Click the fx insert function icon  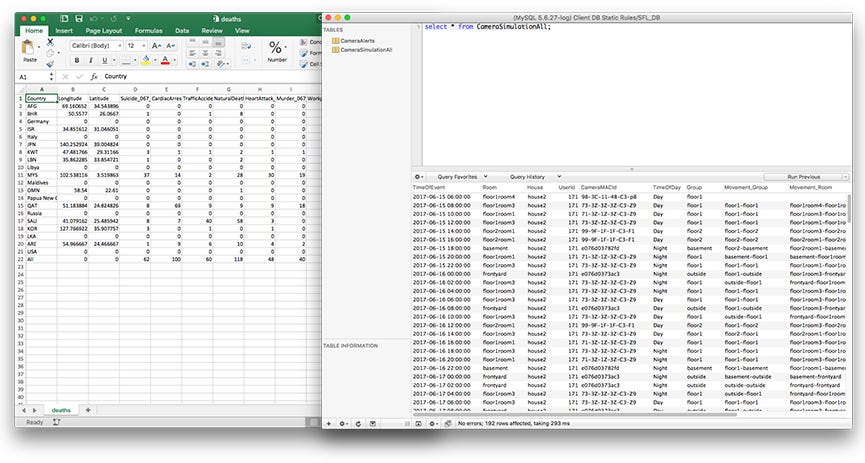(94, 77)
